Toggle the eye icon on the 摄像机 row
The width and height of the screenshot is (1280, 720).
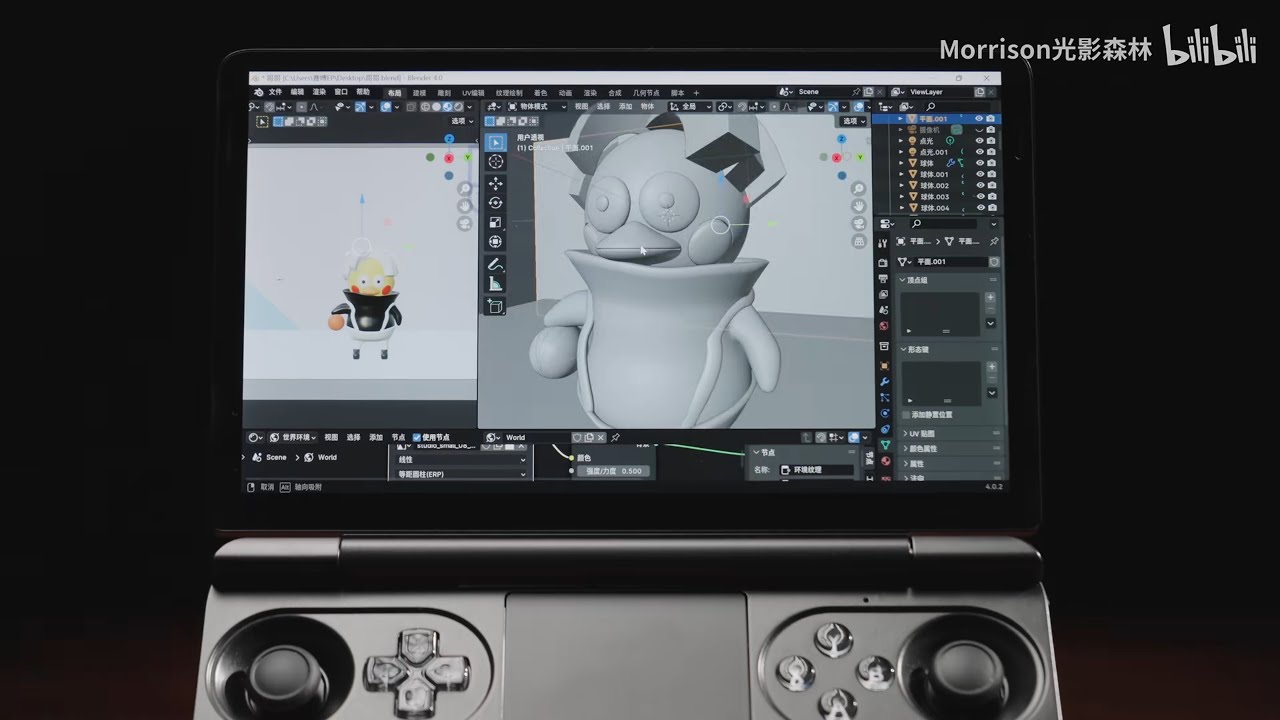pyautogui.click(x=979, y=130)
